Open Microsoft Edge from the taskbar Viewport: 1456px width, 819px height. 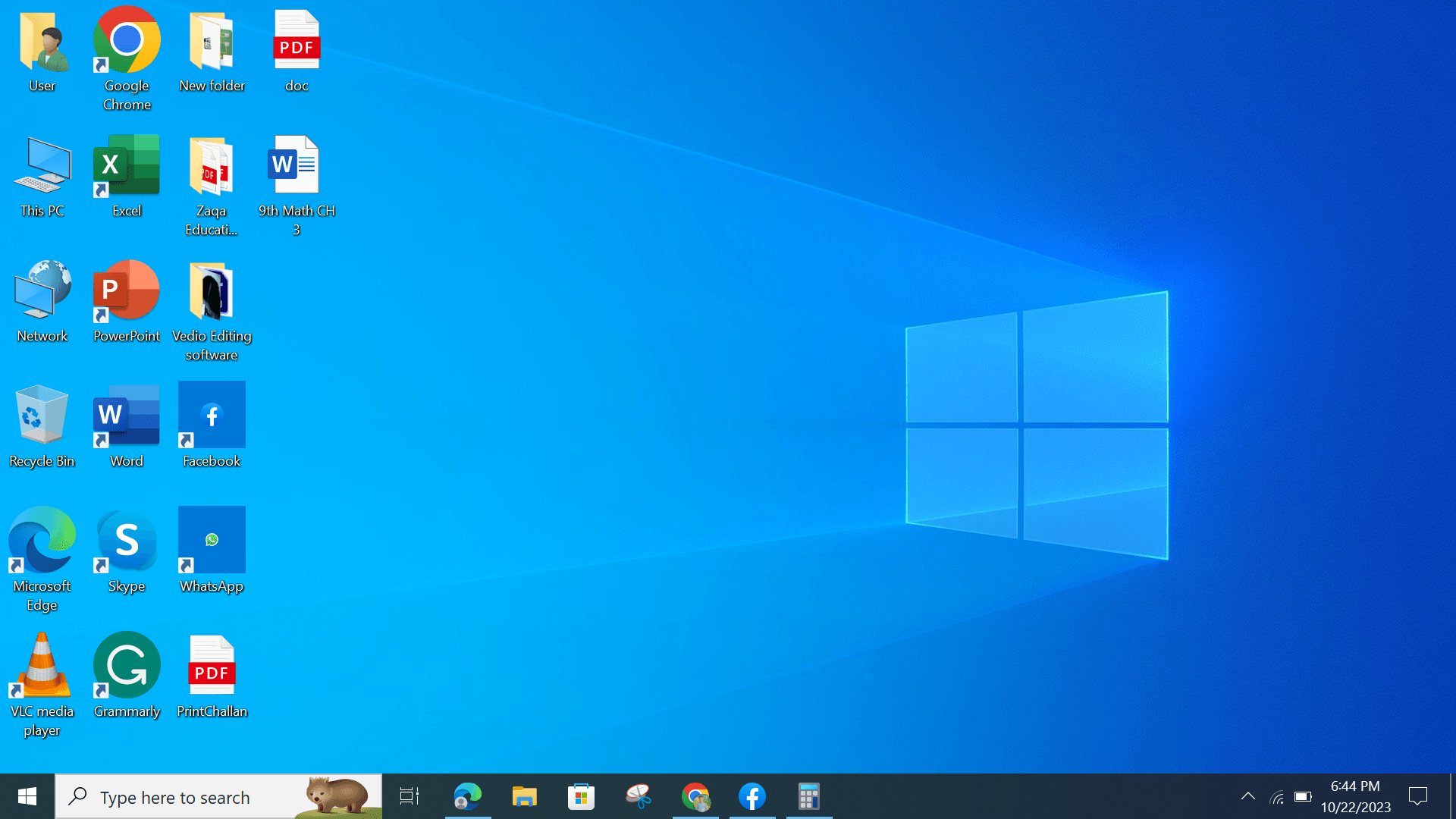[468, 796]
